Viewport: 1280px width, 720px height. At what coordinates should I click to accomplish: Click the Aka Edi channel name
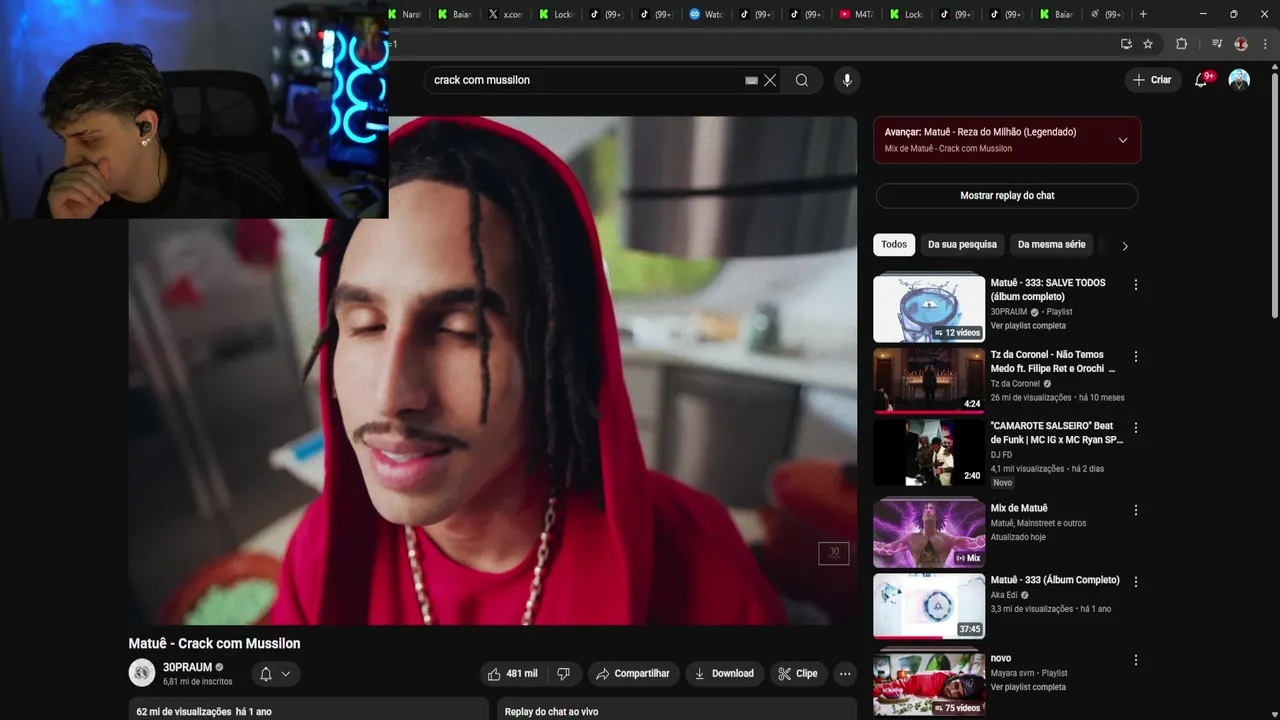1005,595
